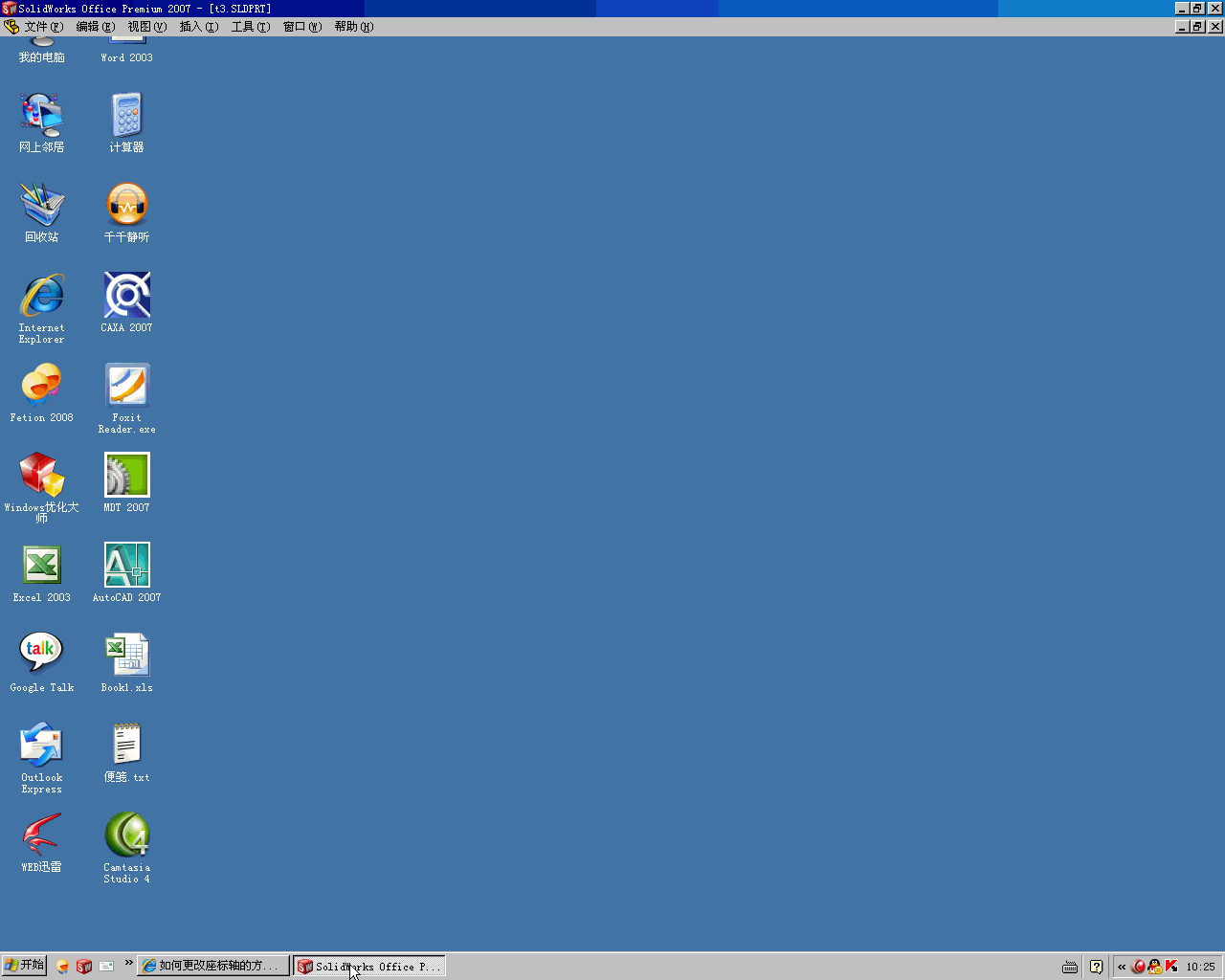Click the card-shaped quick launch icon

coord(106,967)
